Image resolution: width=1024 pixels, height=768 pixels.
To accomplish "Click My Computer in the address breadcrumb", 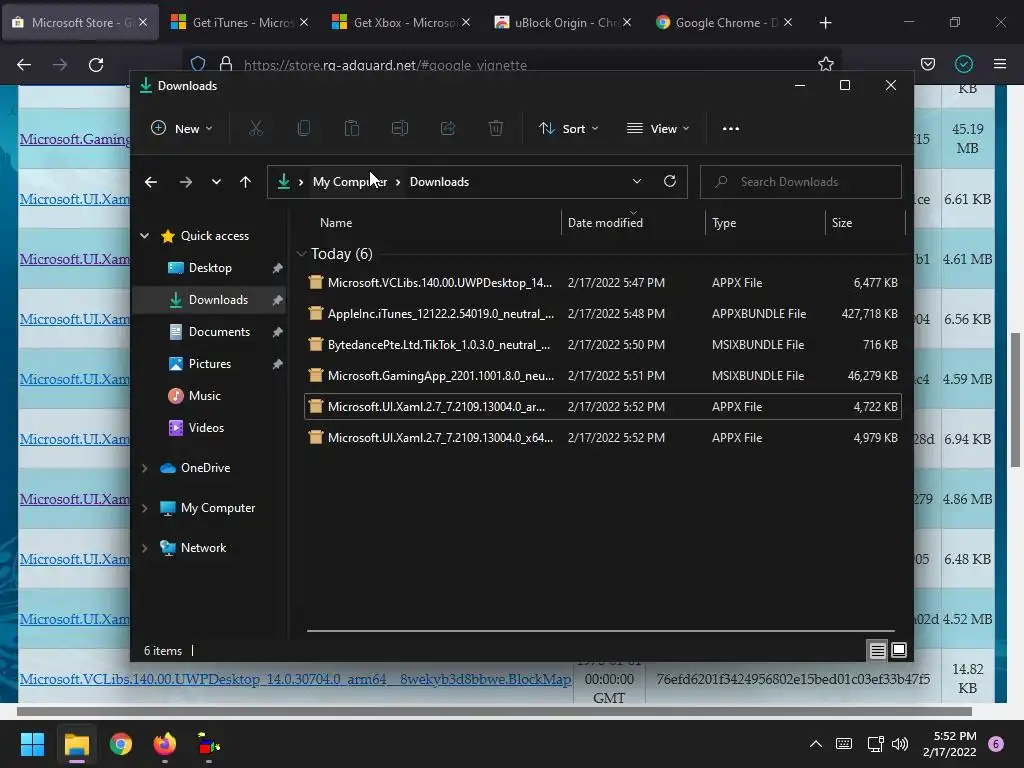I will pos(349,182).
